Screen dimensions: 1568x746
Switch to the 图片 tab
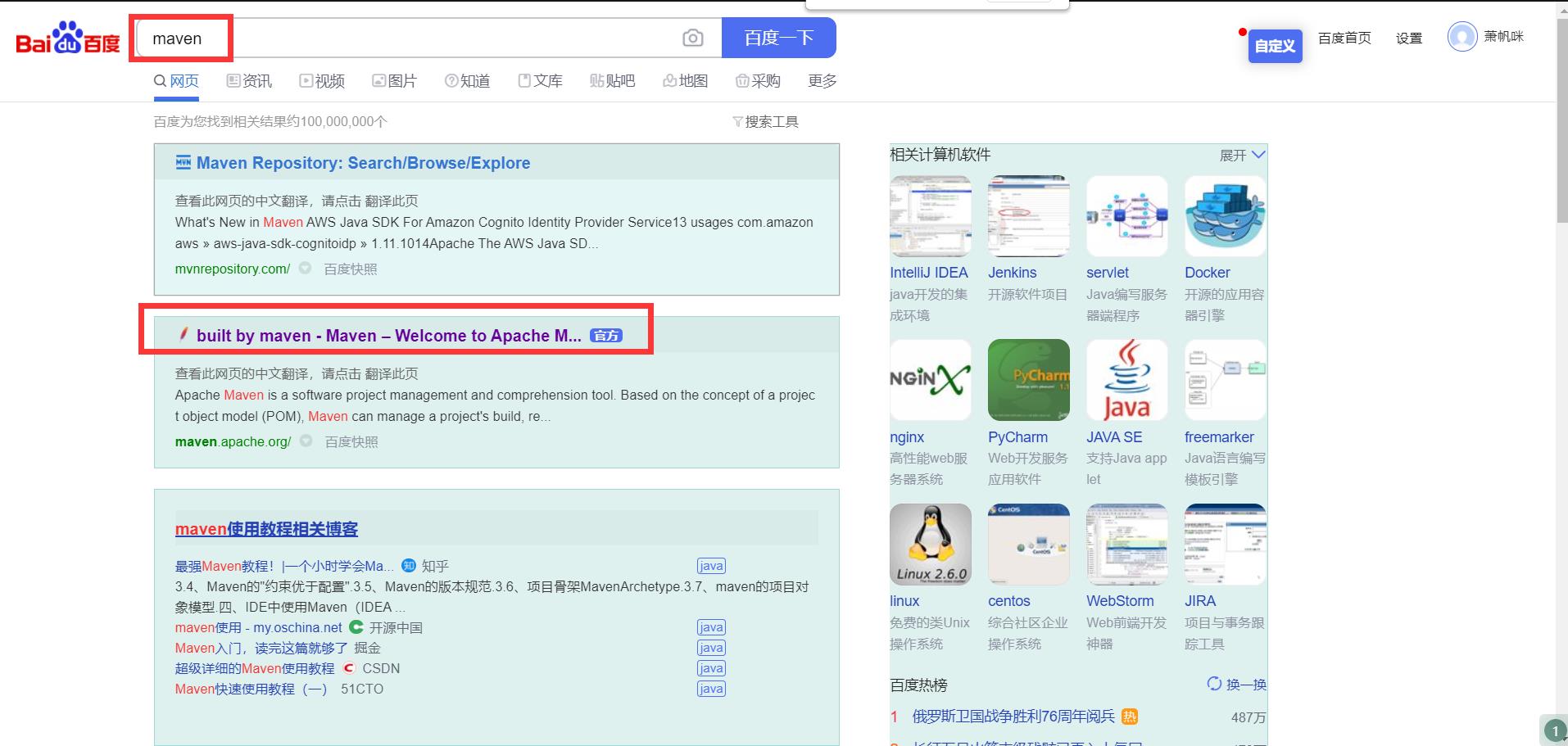pos(394,80)
